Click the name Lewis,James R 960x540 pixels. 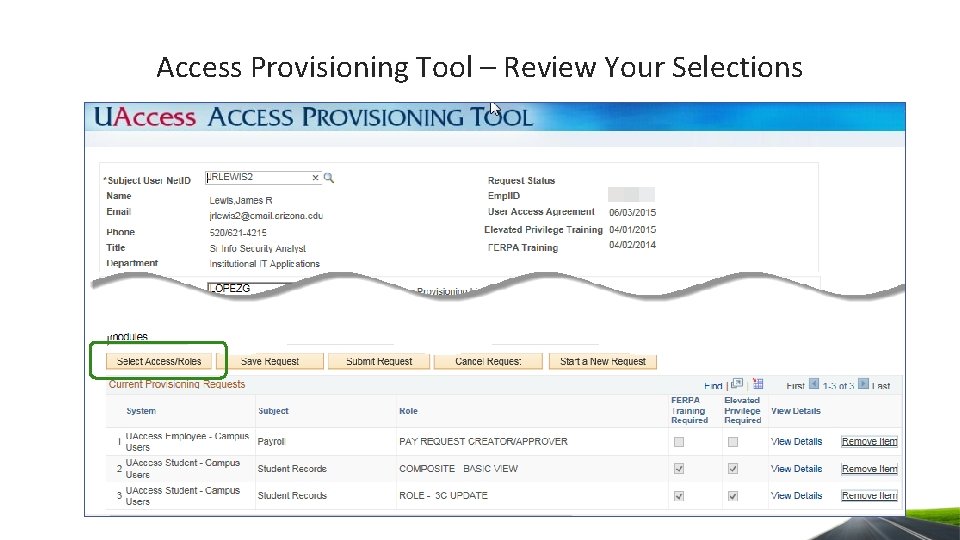coord(241,200)
